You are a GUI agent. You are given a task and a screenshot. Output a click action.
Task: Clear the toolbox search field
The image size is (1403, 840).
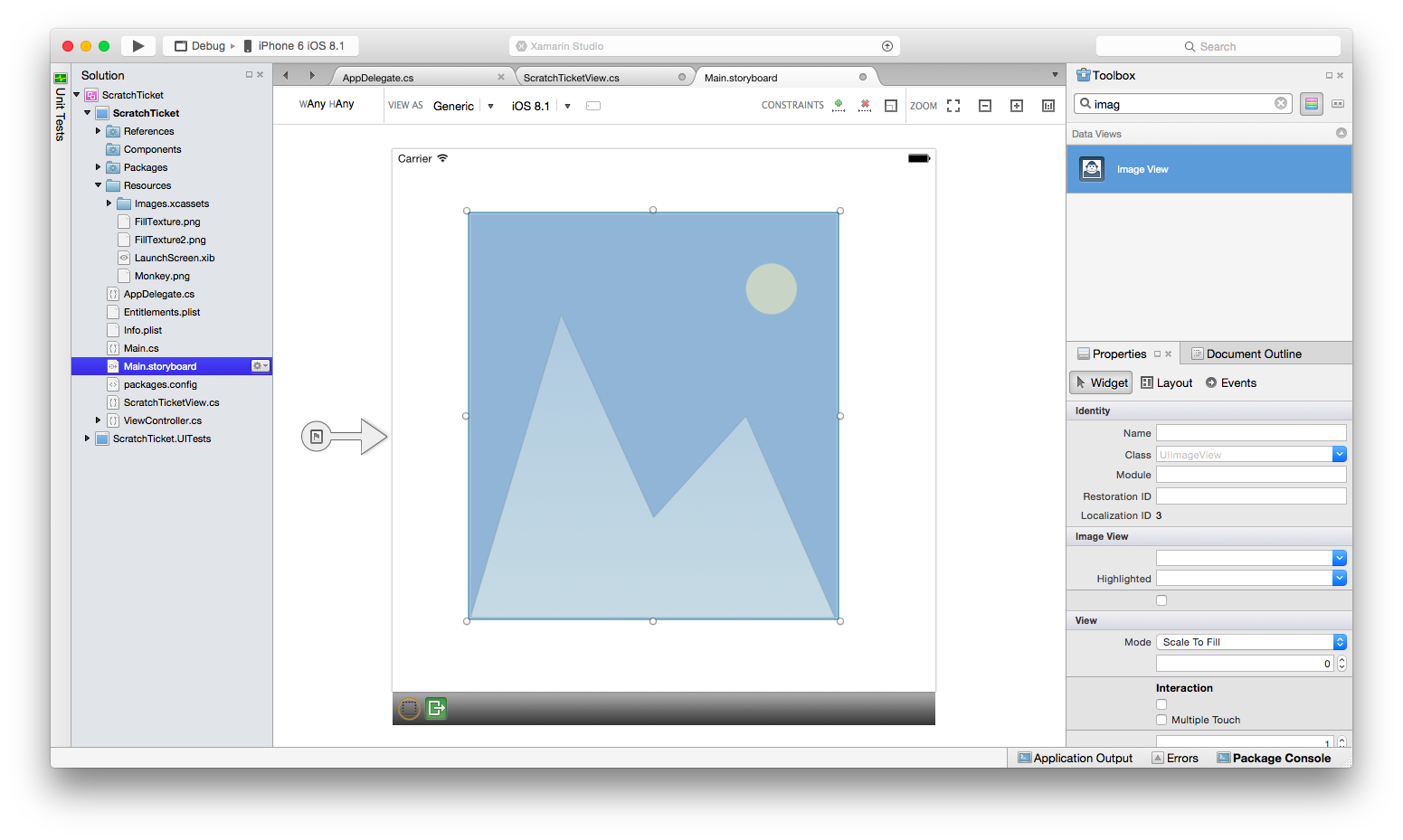click(1281, 103)
